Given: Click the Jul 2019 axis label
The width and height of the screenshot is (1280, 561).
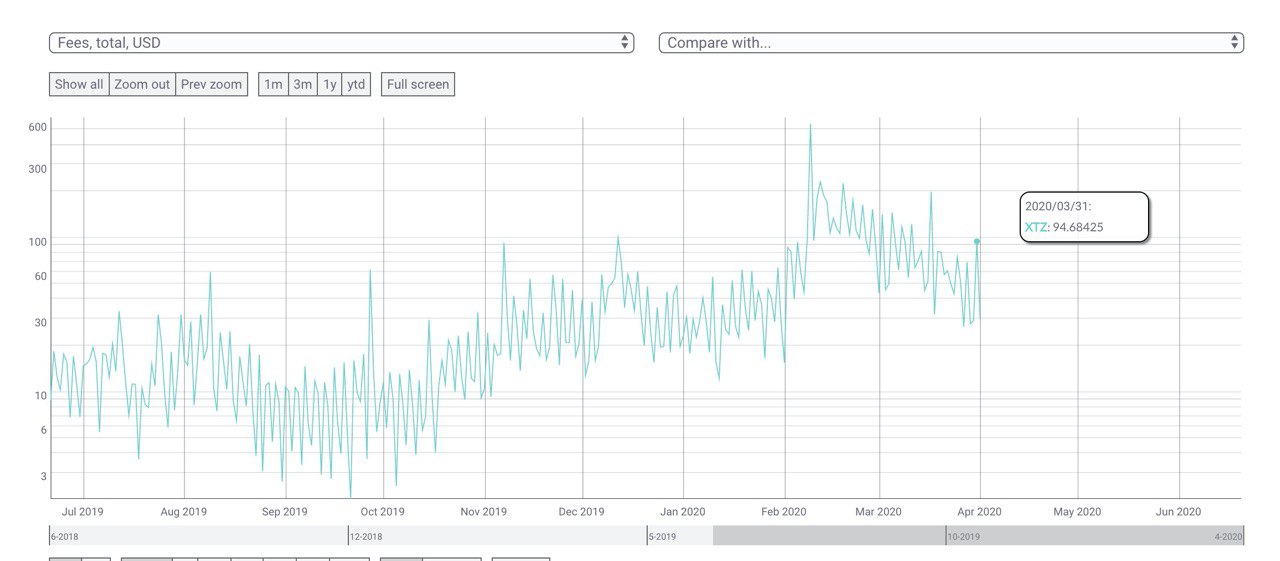Looking at the screenshot, I should click(82, 512).
